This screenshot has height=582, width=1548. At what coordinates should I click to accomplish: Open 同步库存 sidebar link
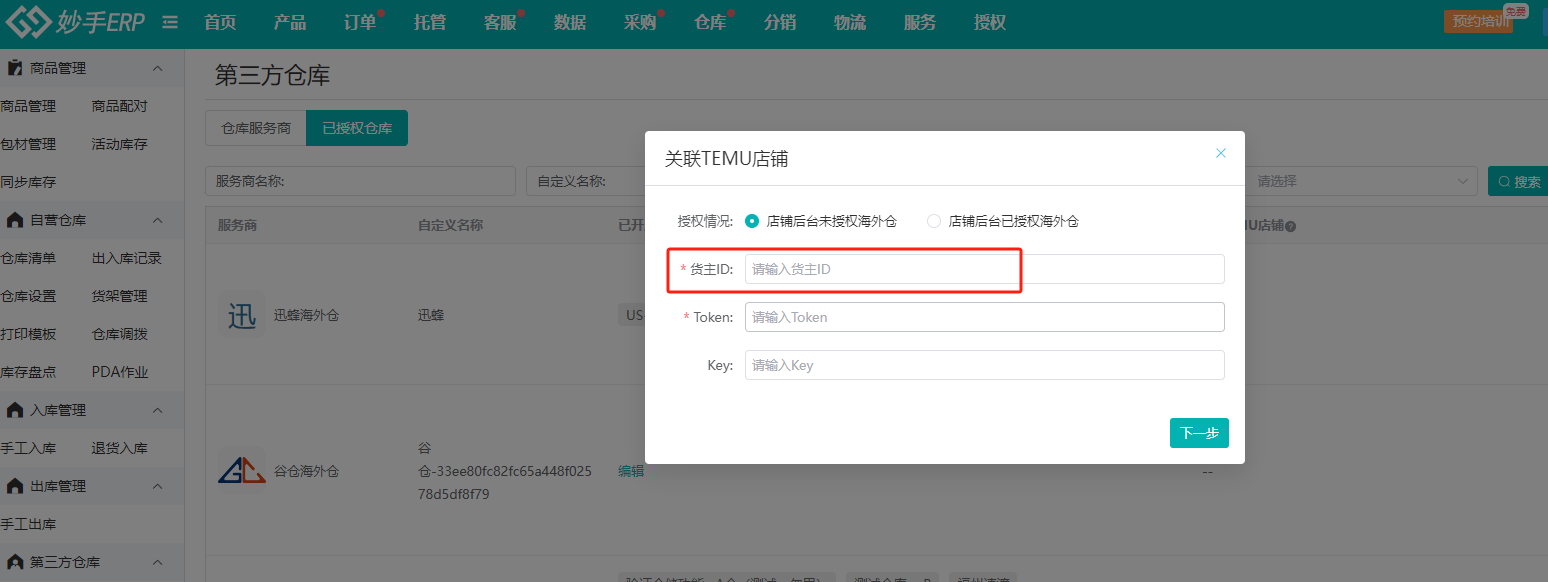28,182
